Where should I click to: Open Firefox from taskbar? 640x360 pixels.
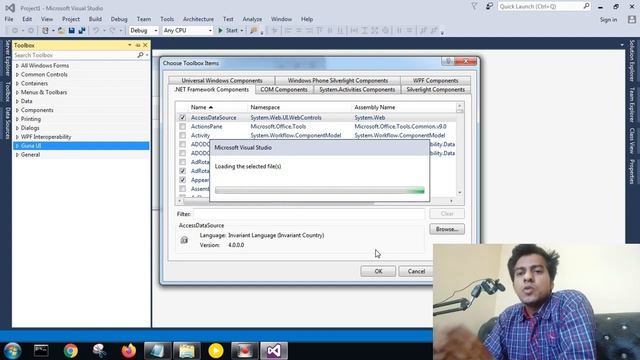click(x=129, y=351)
